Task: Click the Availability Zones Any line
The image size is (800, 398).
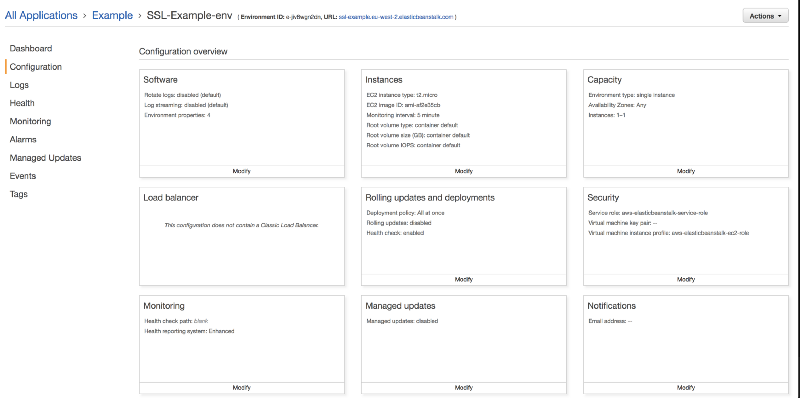Action: click(617, 105)
